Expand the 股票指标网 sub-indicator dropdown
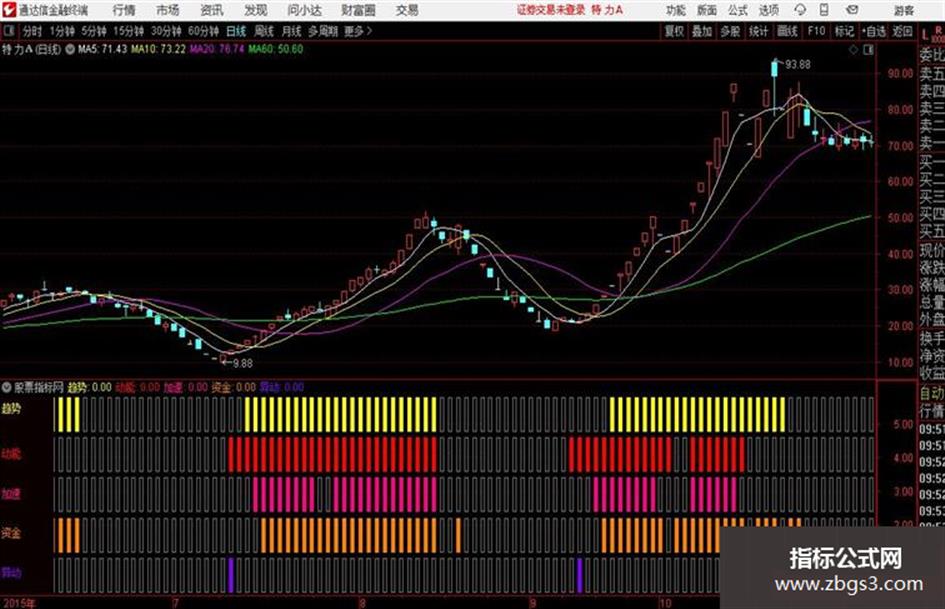This screenshot has height=609, width=945. click(7, 387)
